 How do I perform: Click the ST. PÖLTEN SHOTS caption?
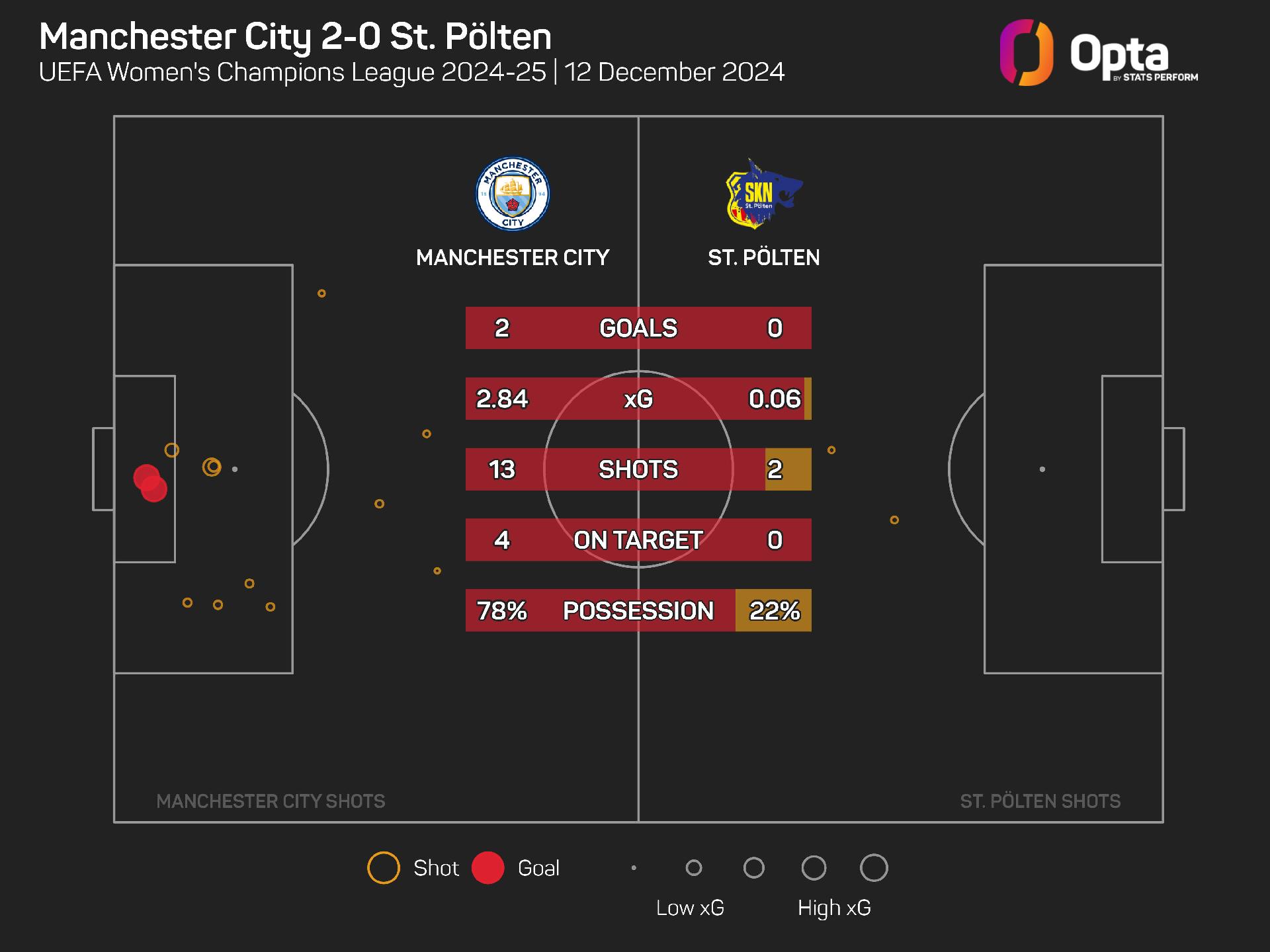point(1040,801)
